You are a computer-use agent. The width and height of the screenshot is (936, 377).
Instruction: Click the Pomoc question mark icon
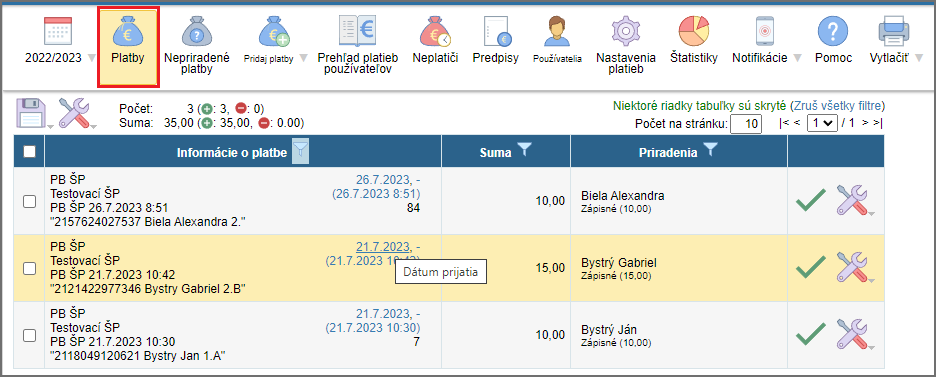click(833, 32)
